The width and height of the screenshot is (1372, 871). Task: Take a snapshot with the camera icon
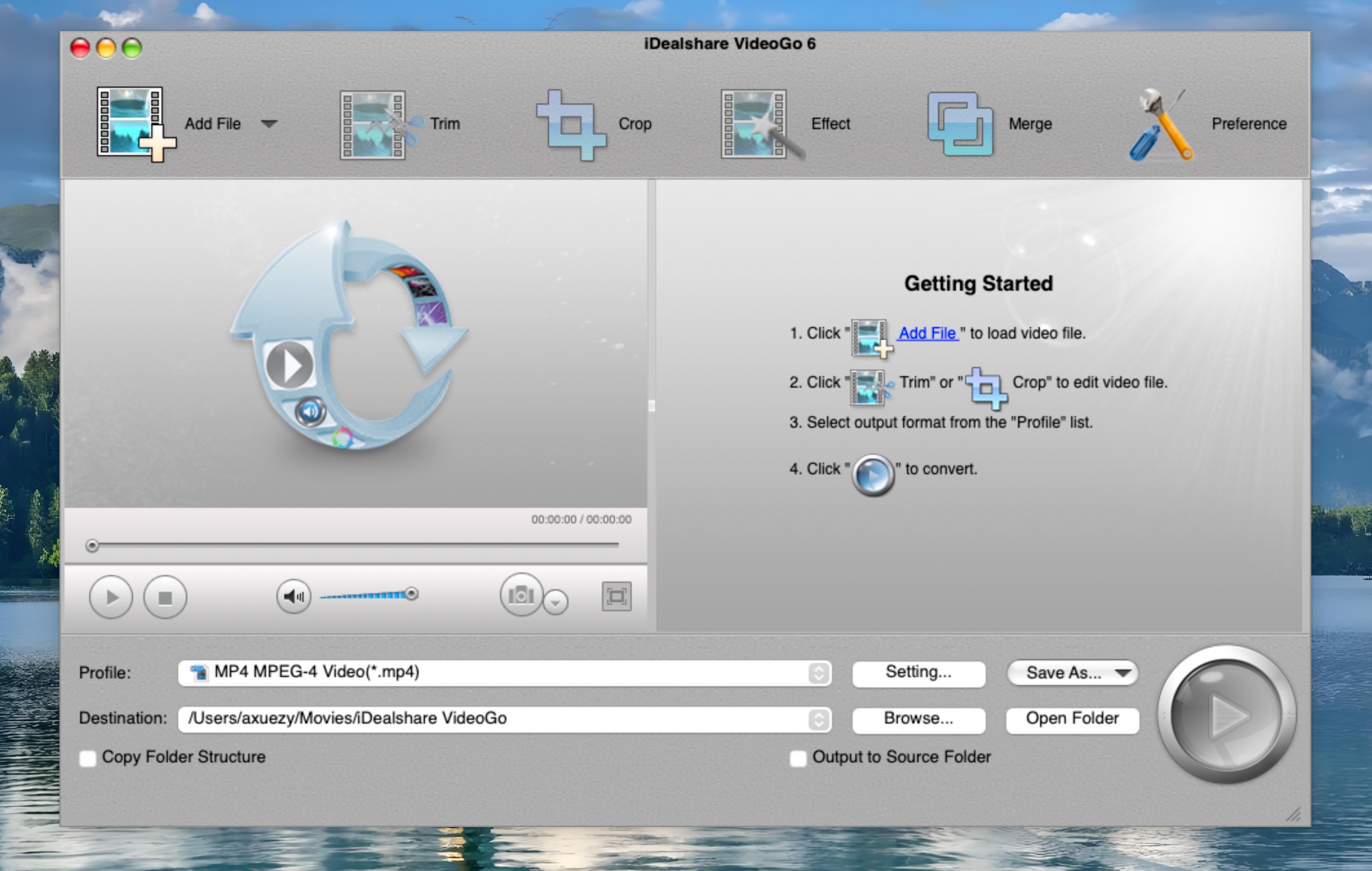pyautogui.click(x=521, y=594)
